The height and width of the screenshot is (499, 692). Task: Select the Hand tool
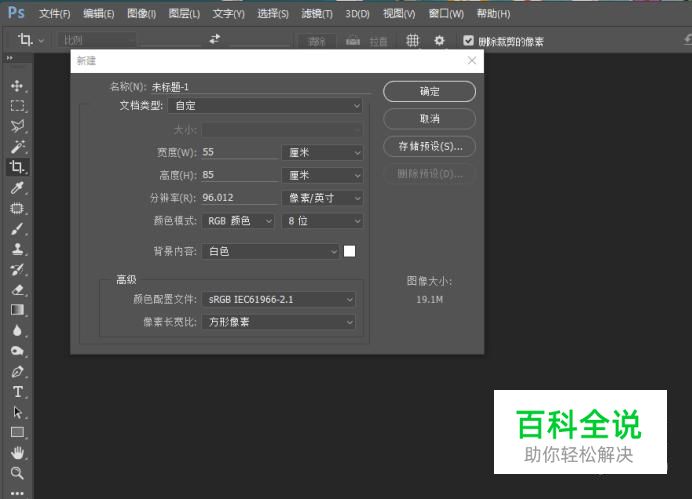pyautogui.click(x=17, y=453)
